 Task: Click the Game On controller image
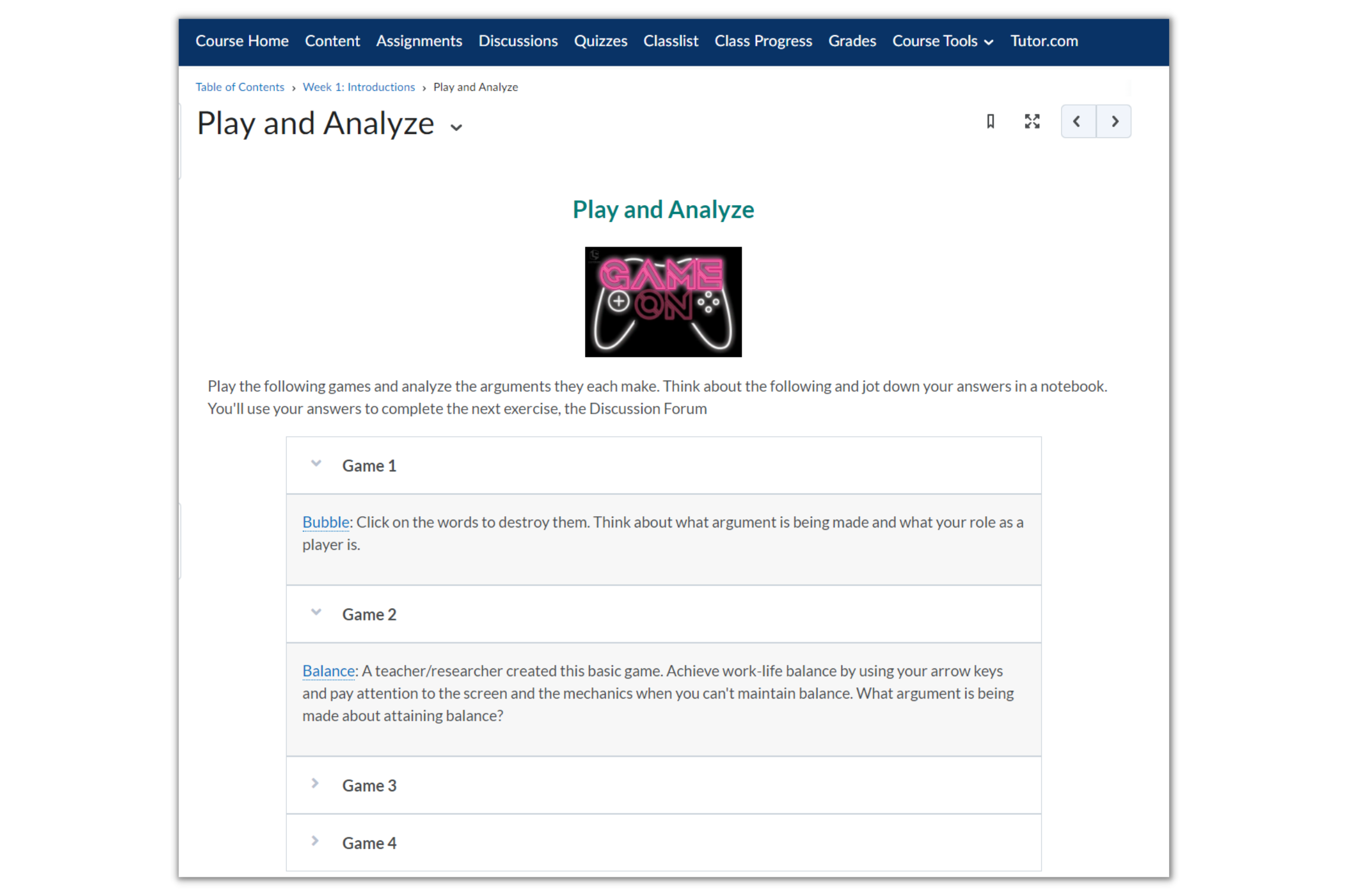[663, 302]
